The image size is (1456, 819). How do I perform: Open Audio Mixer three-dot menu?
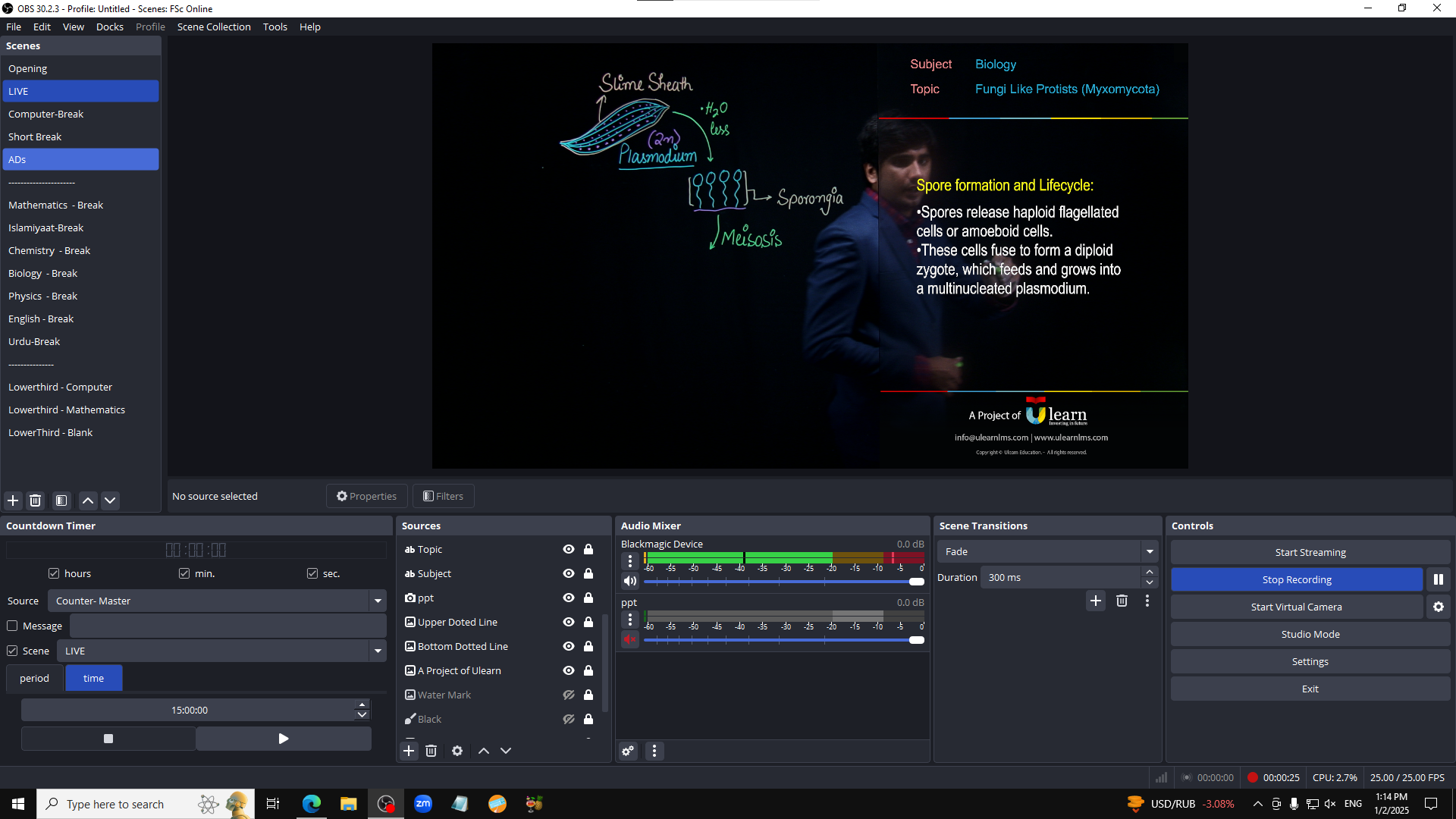(654, 751)
